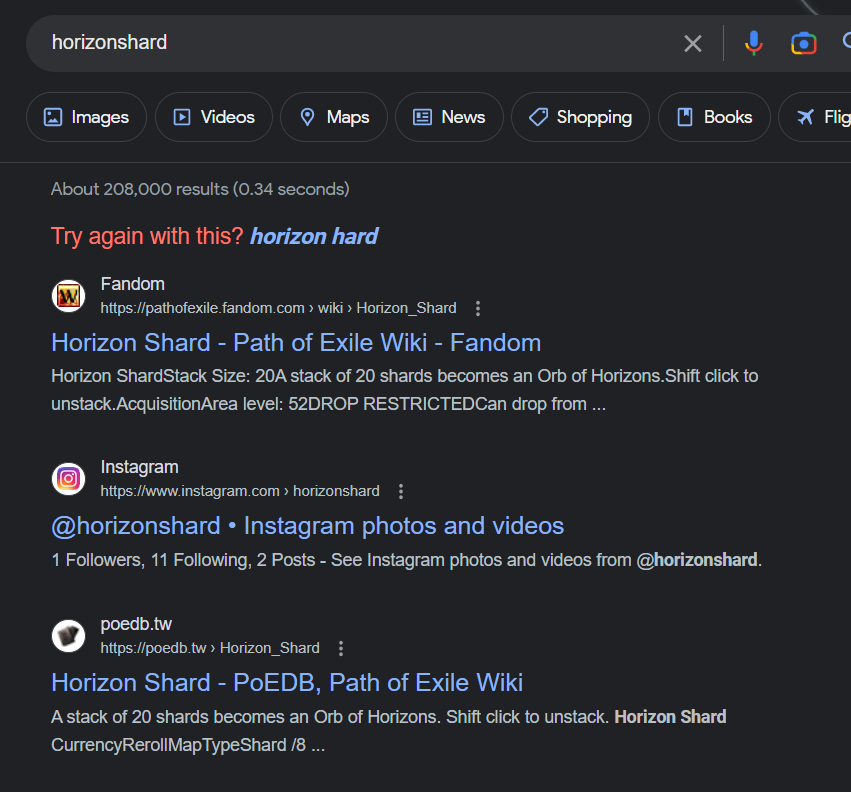Open Horizon Shard - PoEDB, Path of Exile Wiki
This screenshot has height=792, width=851.
[x=287, y=683]
